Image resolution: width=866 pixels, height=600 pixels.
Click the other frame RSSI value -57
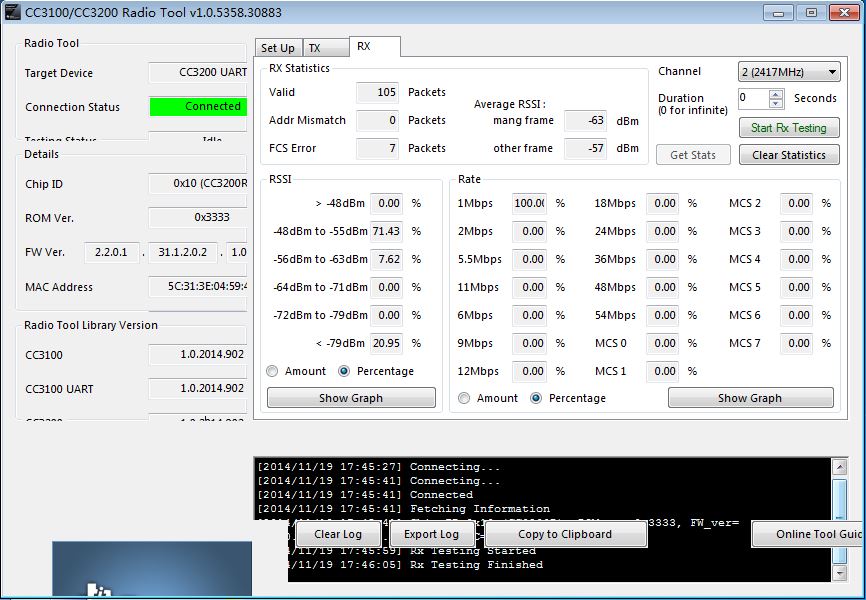[585, 148]
